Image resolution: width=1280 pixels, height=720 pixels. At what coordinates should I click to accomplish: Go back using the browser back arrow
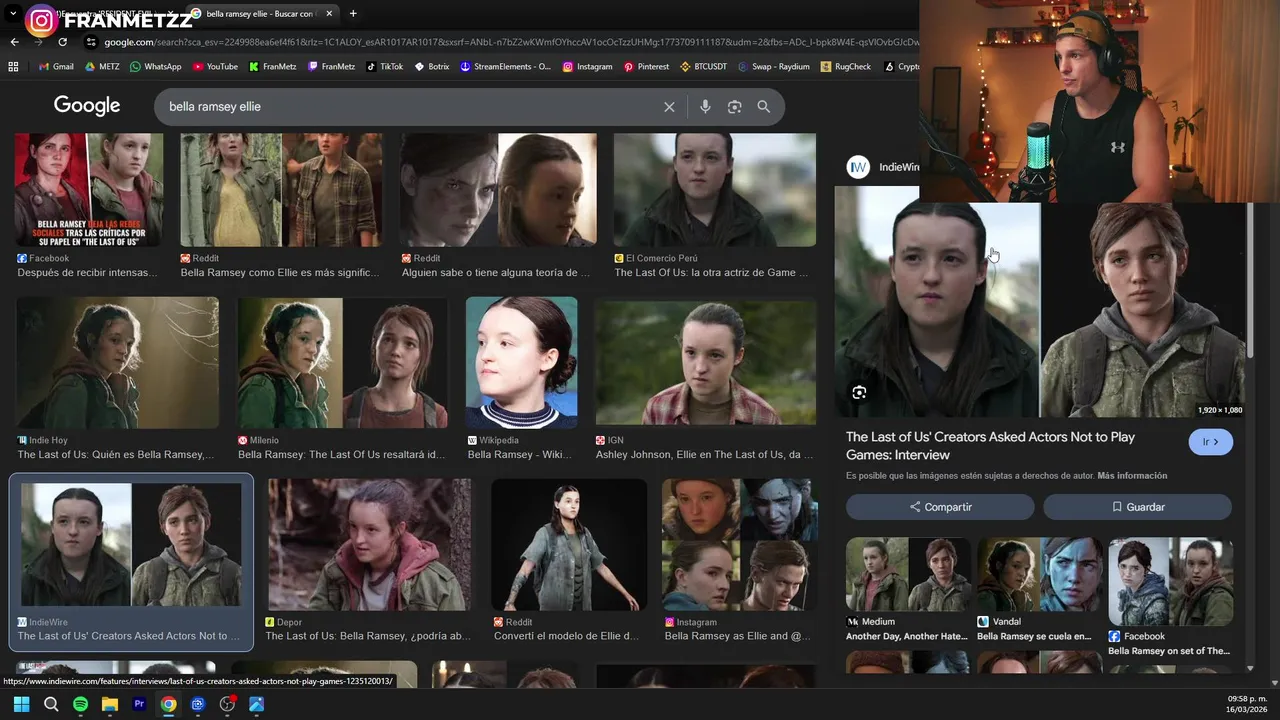click(14, 42)
